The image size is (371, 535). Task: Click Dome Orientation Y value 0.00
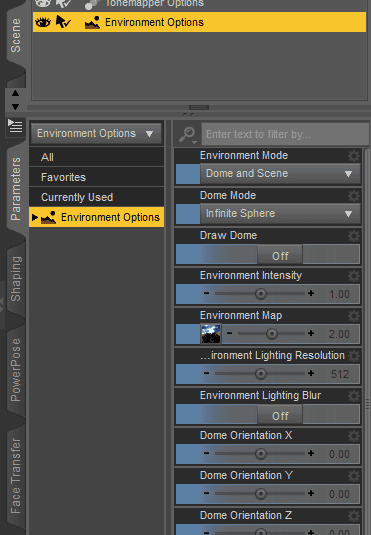point(339,494)
